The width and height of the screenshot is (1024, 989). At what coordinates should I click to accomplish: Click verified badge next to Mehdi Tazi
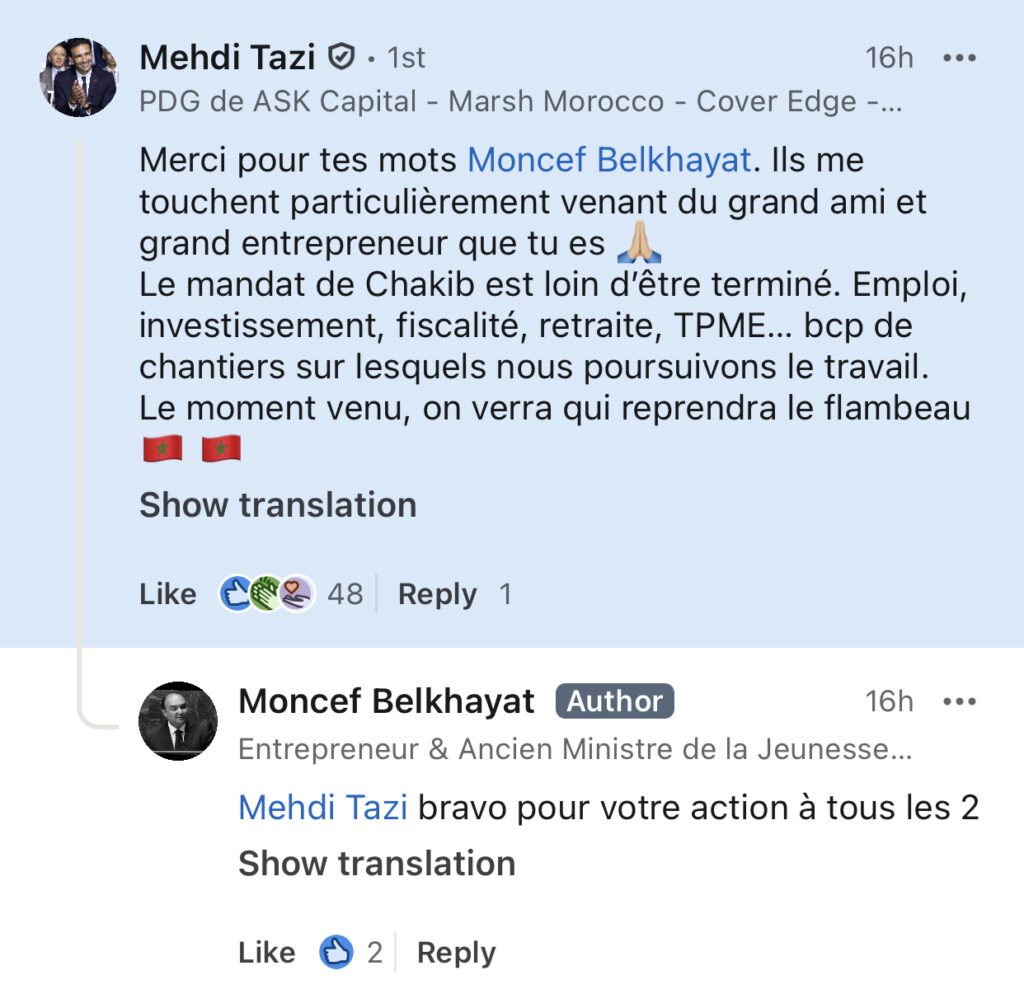342,58
